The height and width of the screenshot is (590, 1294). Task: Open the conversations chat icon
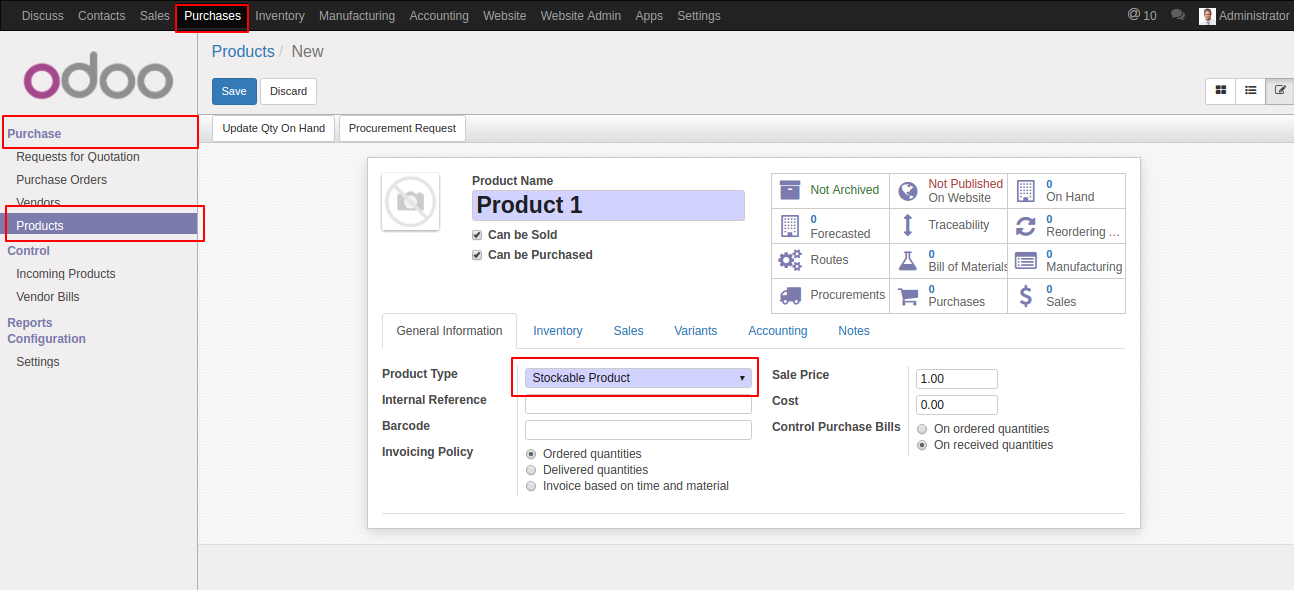click(x=1178, y=16)
